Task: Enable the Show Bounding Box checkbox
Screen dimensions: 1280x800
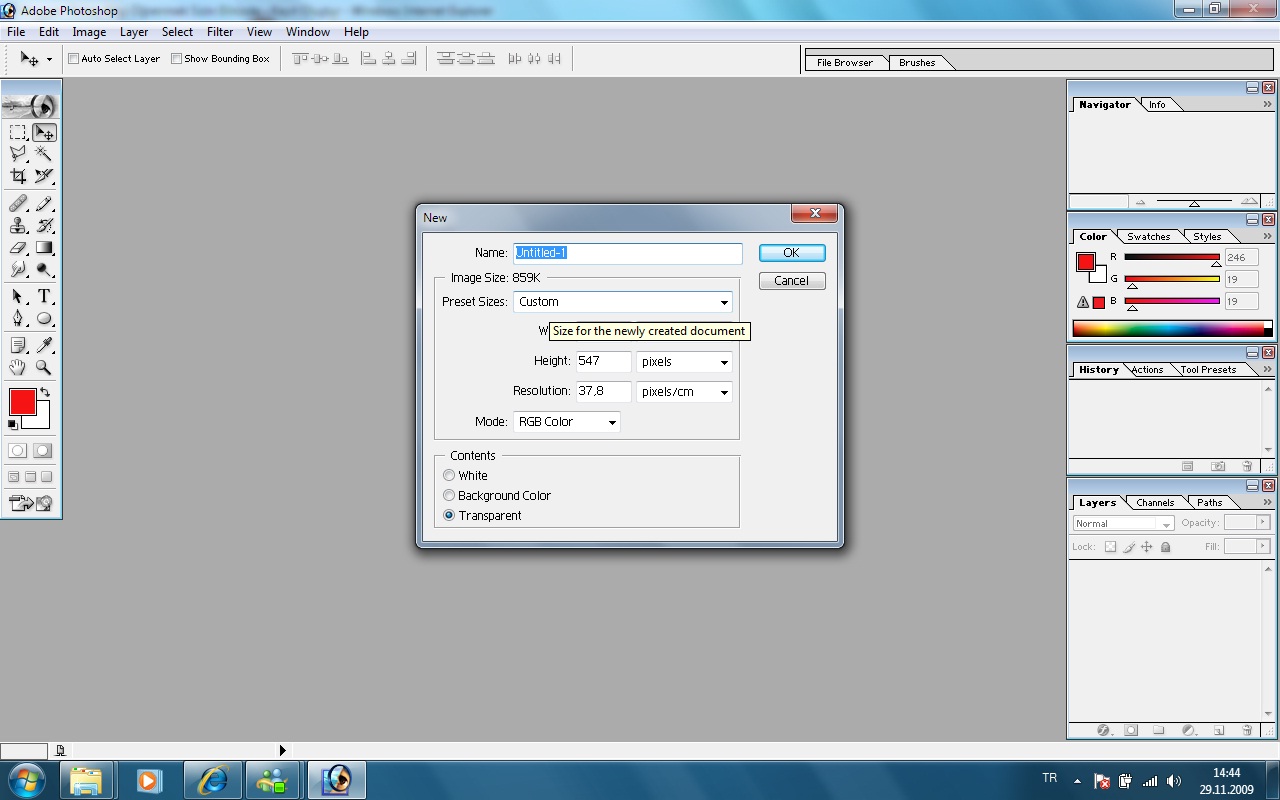Action: pyautogui.click(x=177, y=59)
